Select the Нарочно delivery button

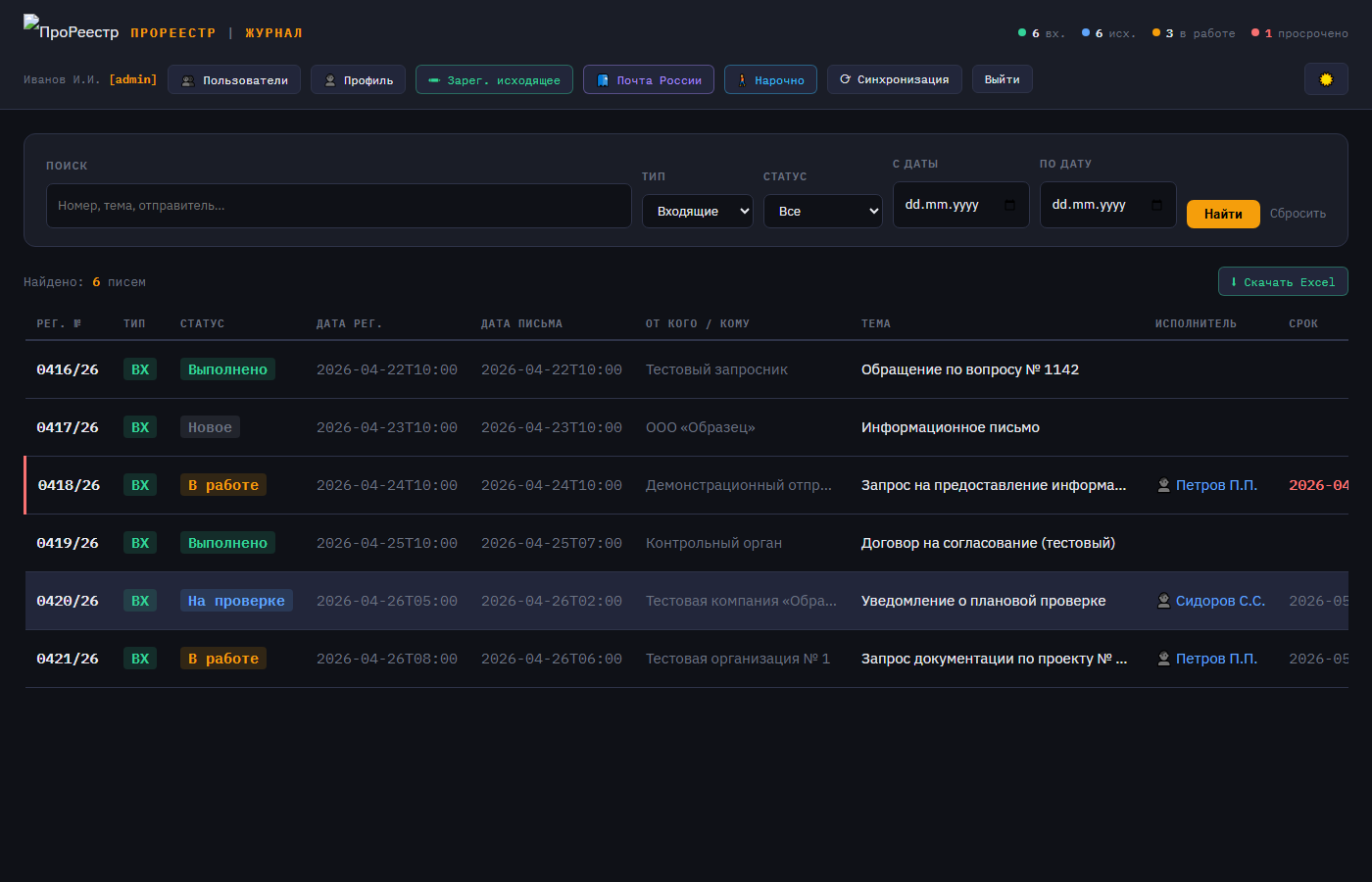coord(770,79)
